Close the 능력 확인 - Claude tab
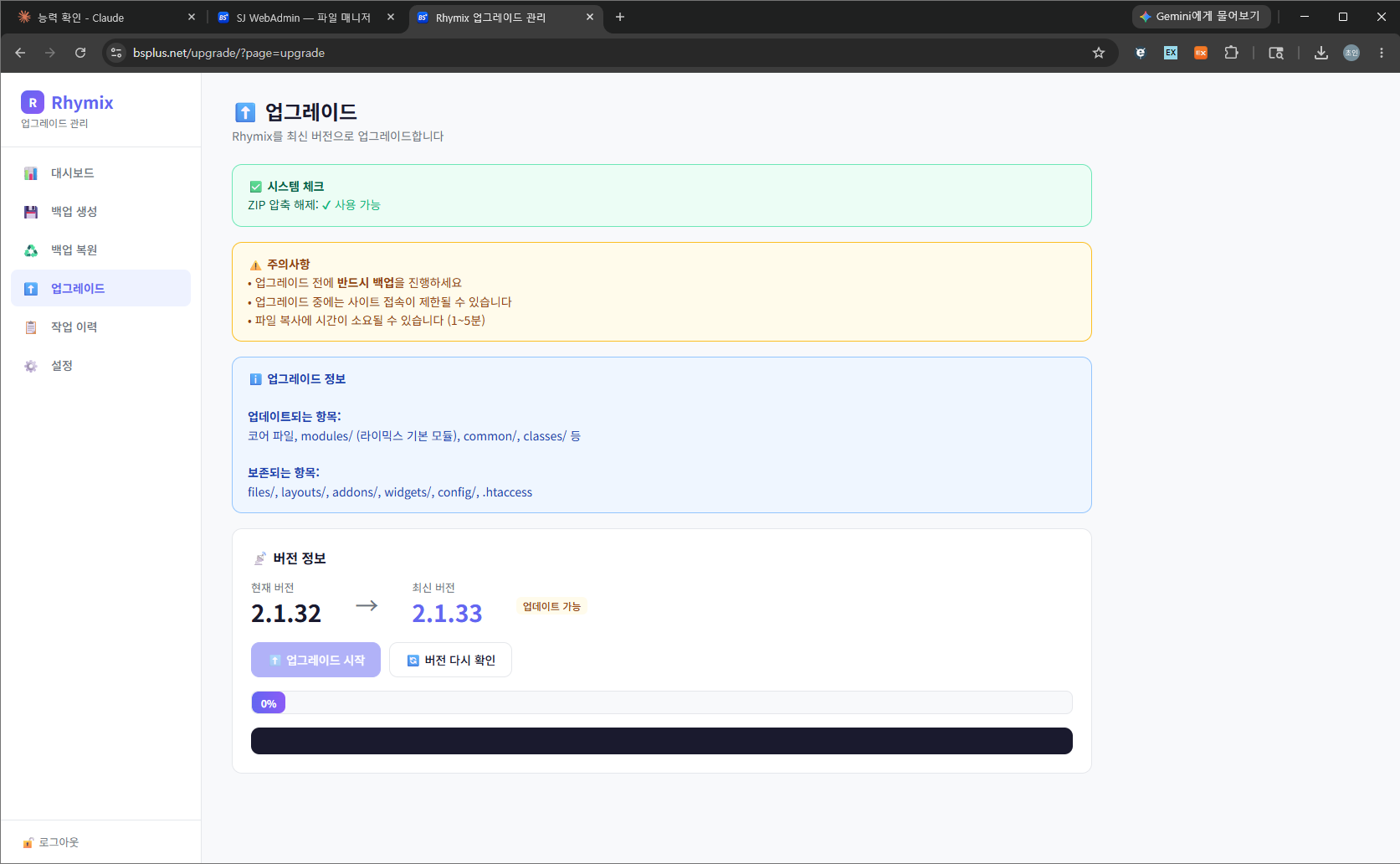The image size is (1400, 864). coord(192,17)
